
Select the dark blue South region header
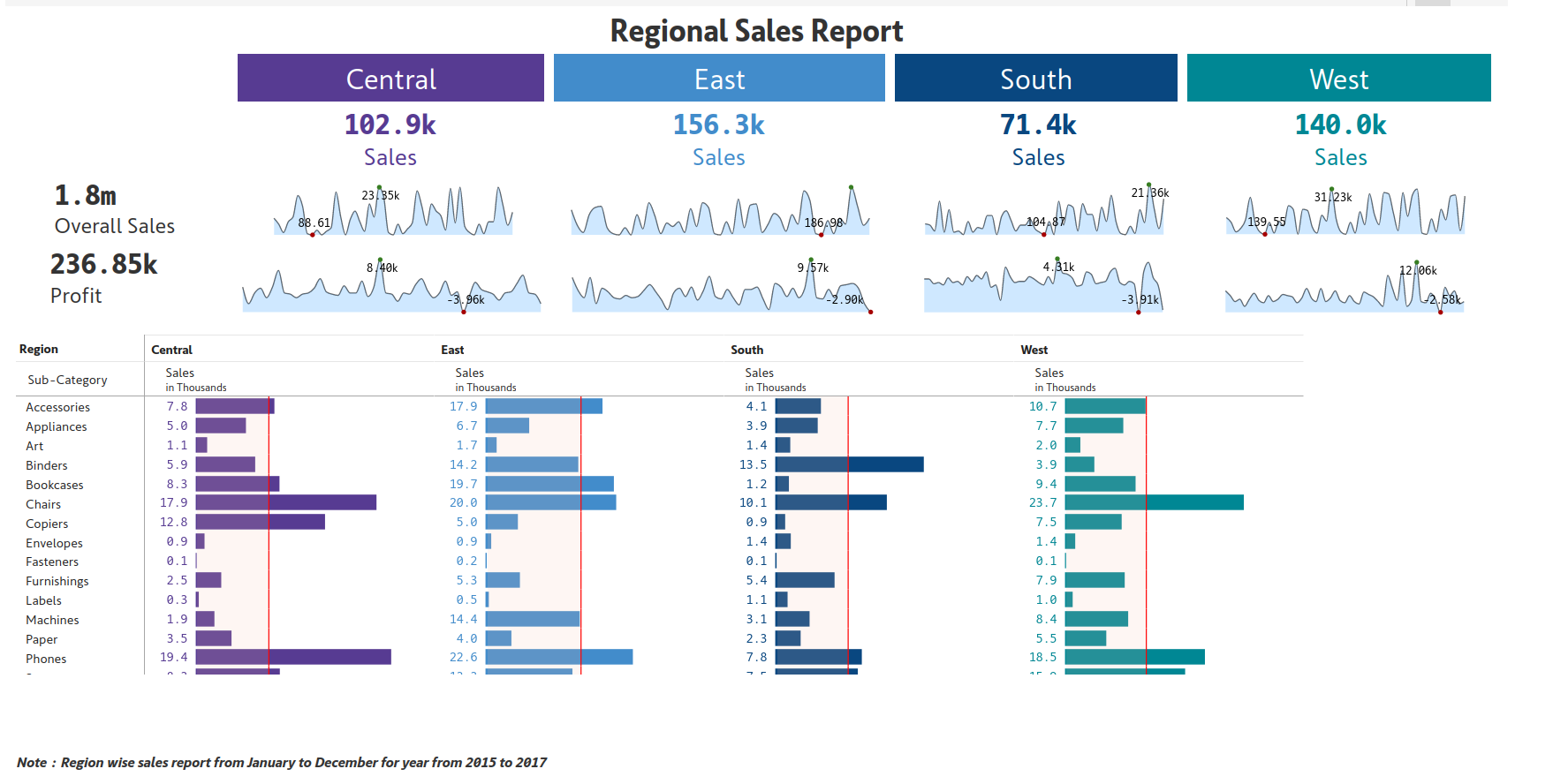click(1035, 78)
